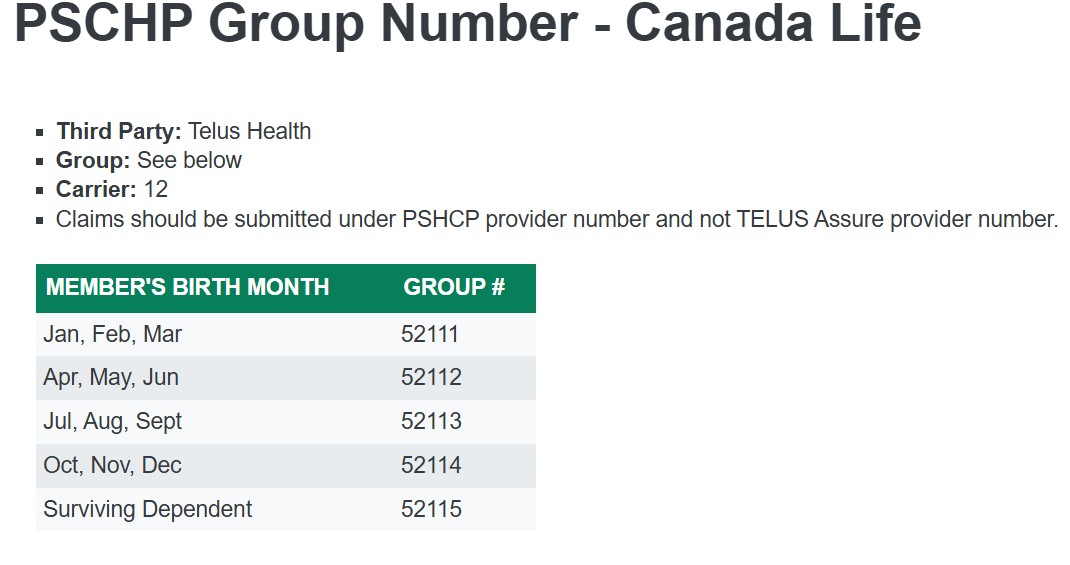
Task: Click the bold Third Party label
Action: (x=119, y=131)
